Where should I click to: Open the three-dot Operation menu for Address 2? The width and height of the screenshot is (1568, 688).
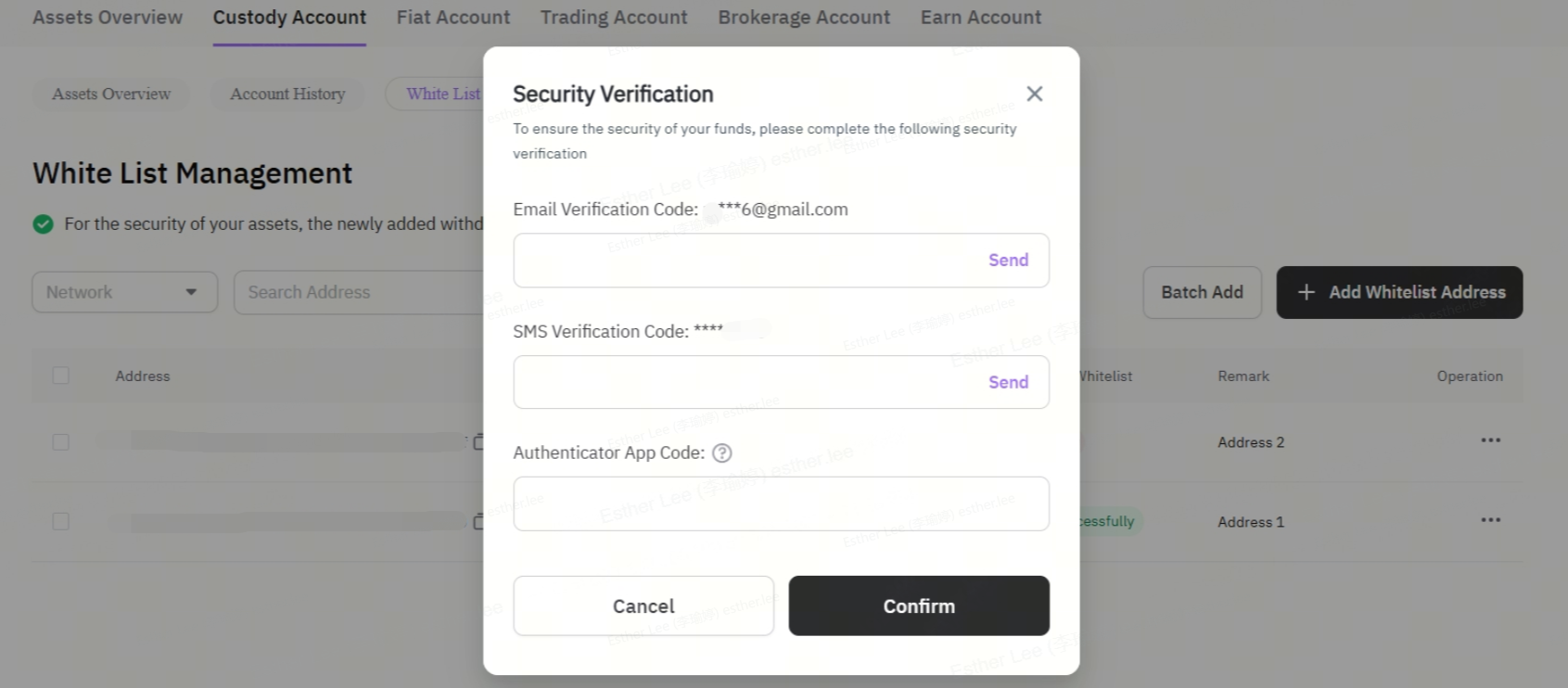[x=1490, y=441]
